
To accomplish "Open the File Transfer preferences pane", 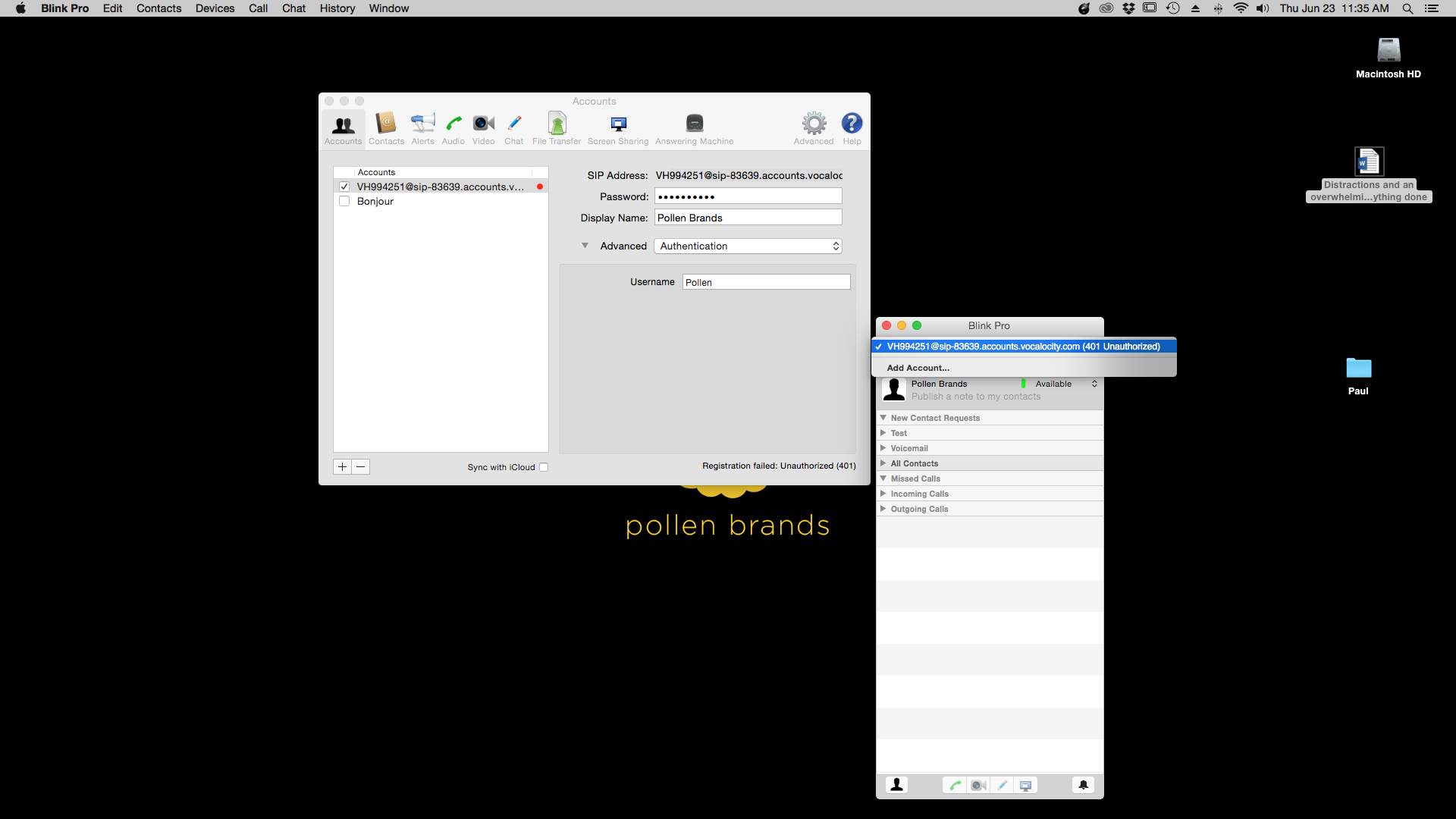I will (557, 128).
